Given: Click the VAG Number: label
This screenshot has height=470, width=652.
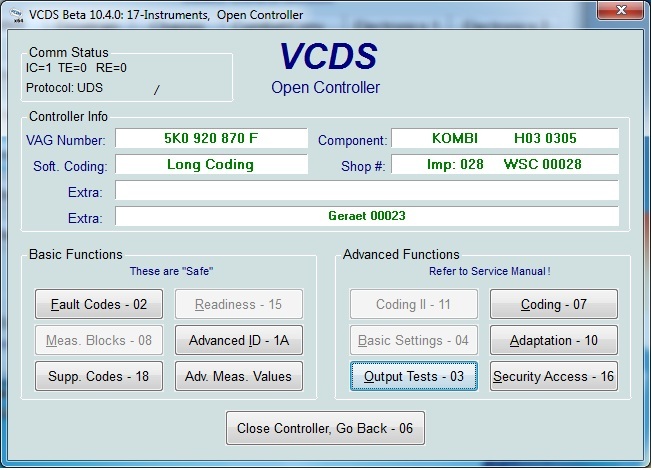Looking at the screenshot, I should pos(66,140).
